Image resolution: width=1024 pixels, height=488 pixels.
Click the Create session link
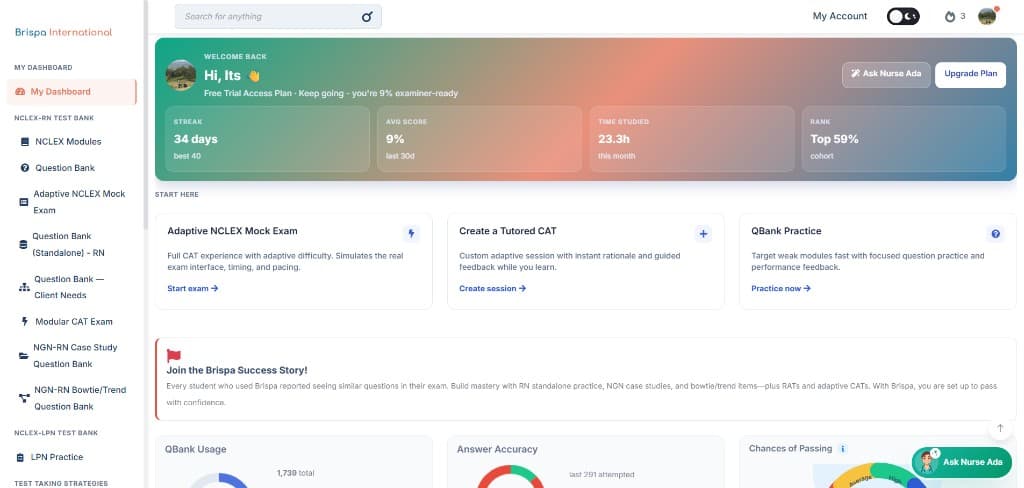[492, 288]
